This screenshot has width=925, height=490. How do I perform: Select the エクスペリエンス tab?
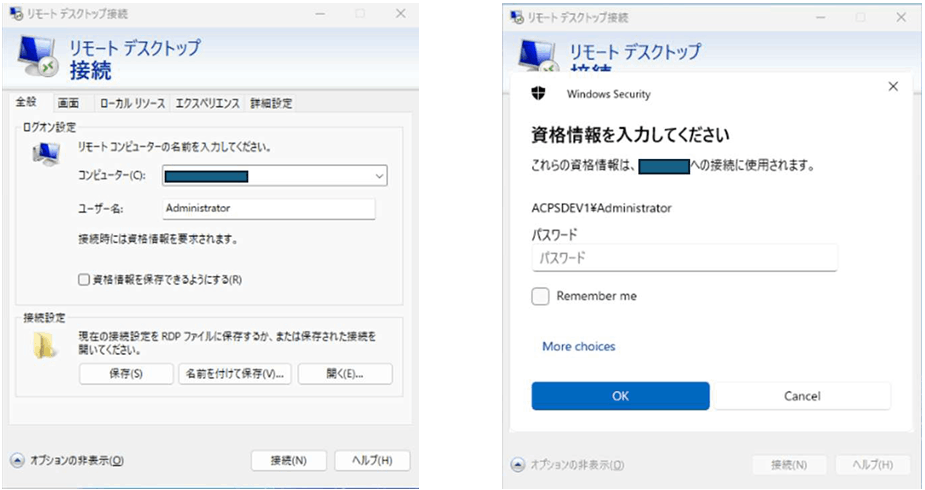(207, 103)
